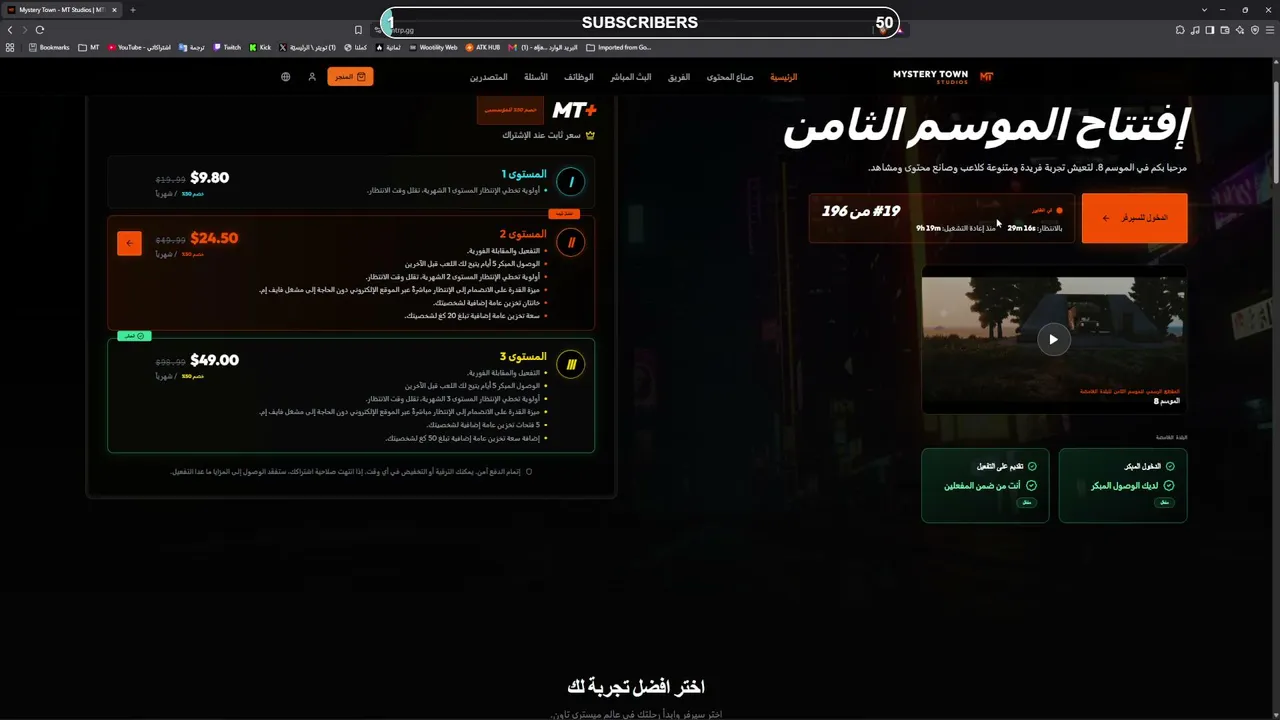Open the Imported from Go... bookmarks folder
This screenshot has width=1280, height=720.
(619, 47)
